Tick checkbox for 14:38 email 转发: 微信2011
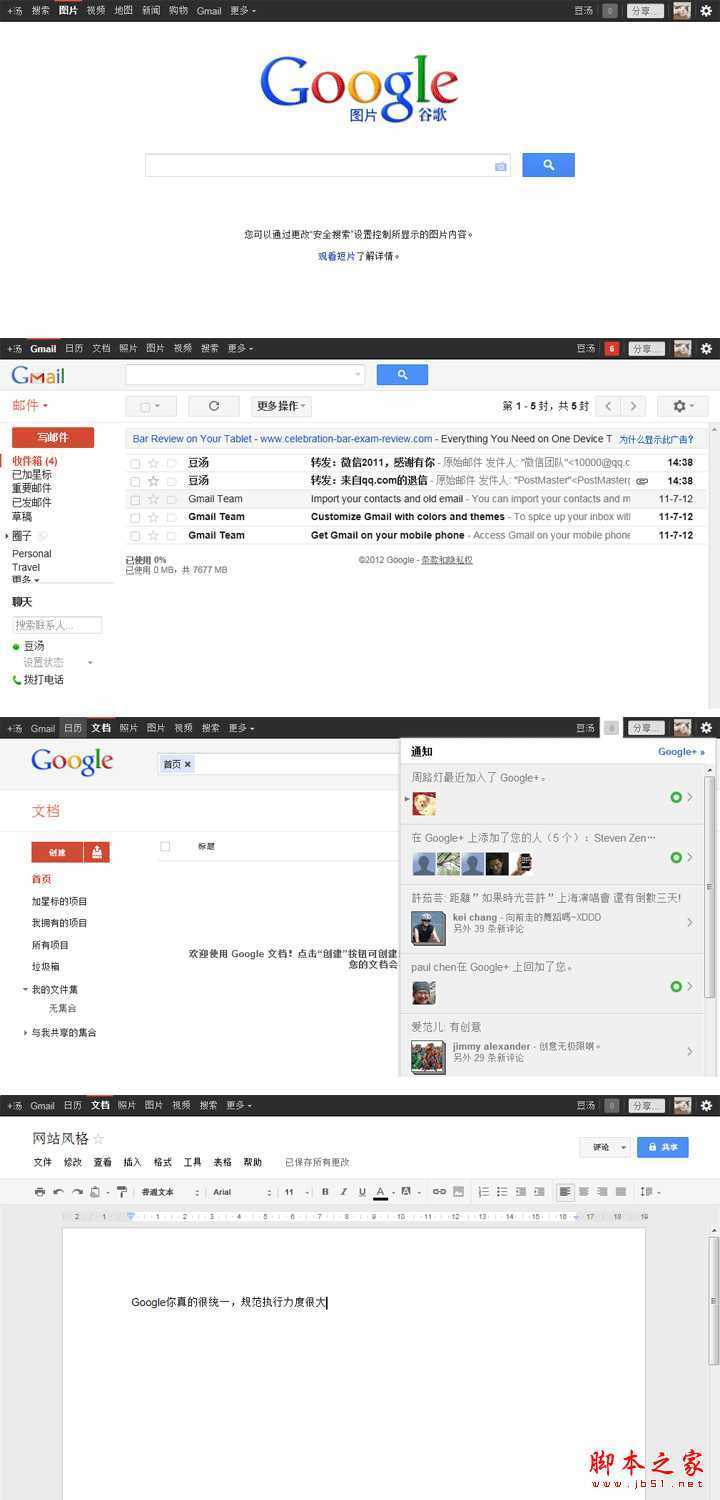Viewport: 720px width, 1500px height. (135, 463)
